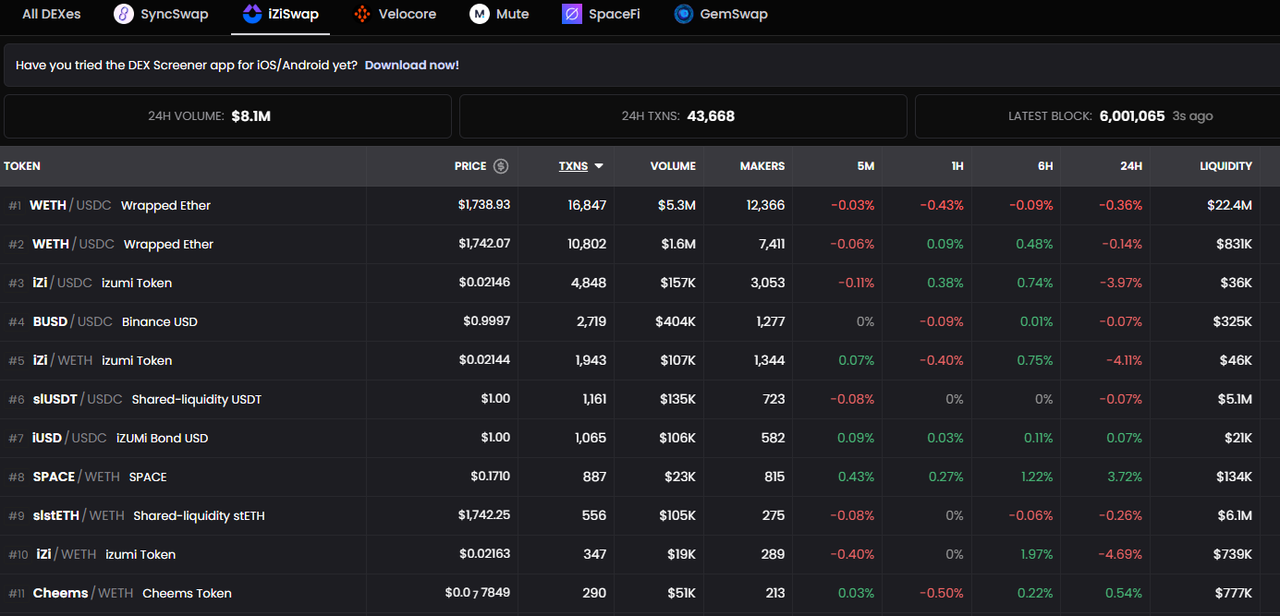Click the GemSwap gem icon
The width and height of the screenshot is (1280, 616).
tap(683, 14)
